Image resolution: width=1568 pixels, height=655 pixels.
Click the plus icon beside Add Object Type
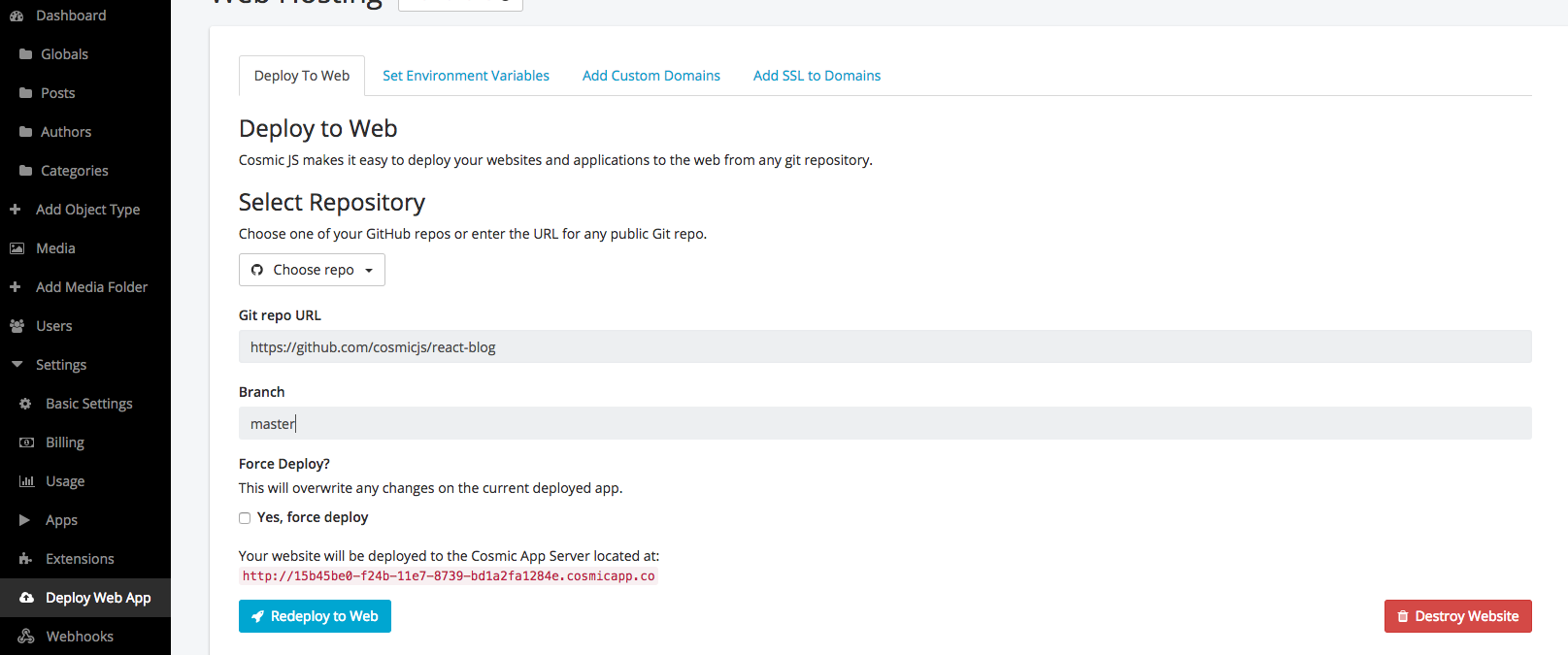point(16,210)
